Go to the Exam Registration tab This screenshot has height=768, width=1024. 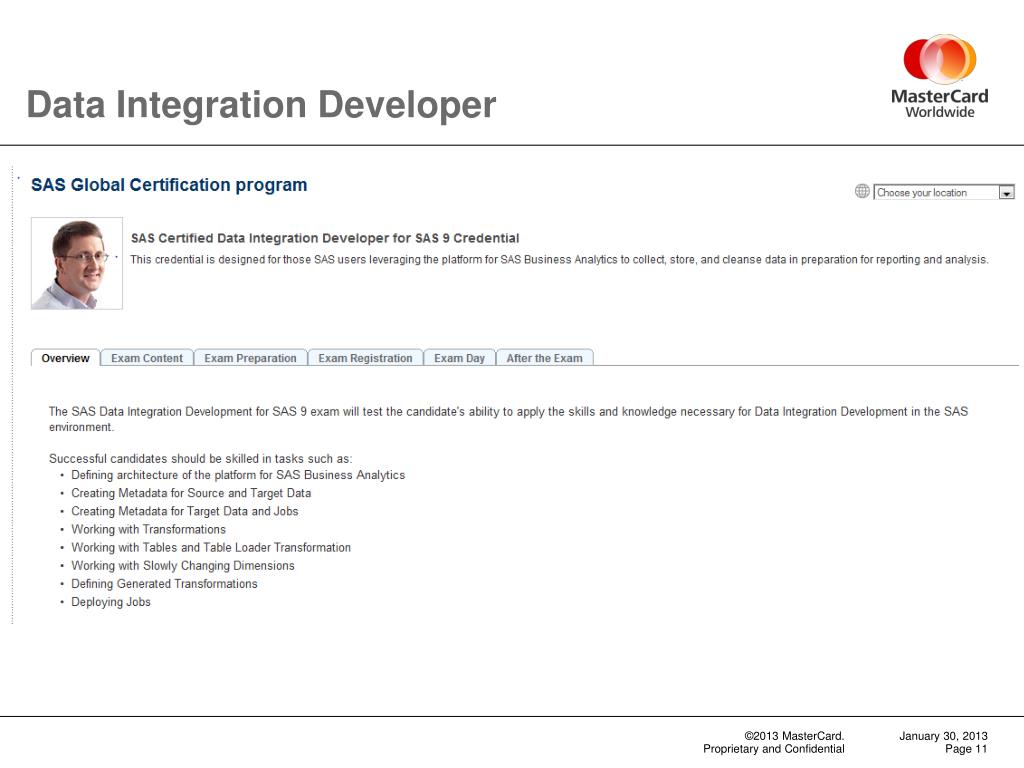coord(365,358)
